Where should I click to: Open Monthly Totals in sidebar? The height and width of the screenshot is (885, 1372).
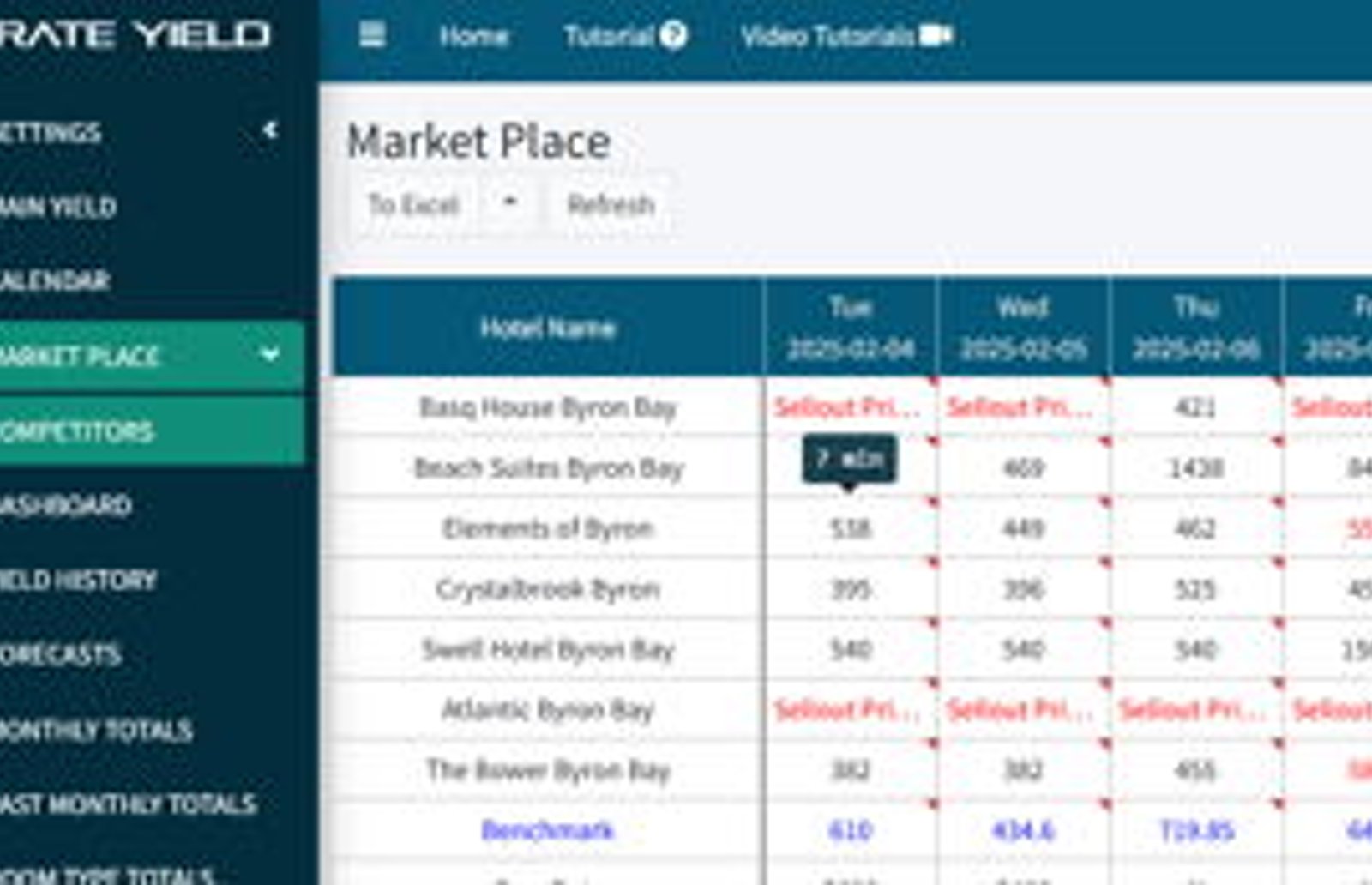tap(96, 730)
